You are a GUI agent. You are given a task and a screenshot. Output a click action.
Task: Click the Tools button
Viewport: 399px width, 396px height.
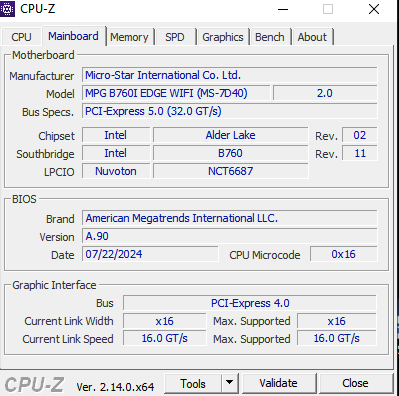click(193, 383)
